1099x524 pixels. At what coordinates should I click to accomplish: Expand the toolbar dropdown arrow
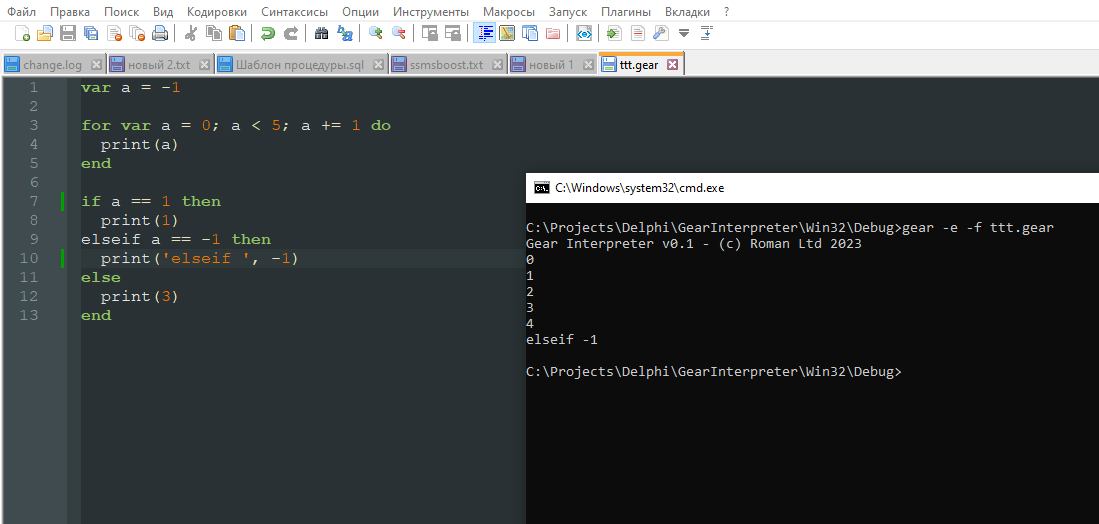pos(684,33)
